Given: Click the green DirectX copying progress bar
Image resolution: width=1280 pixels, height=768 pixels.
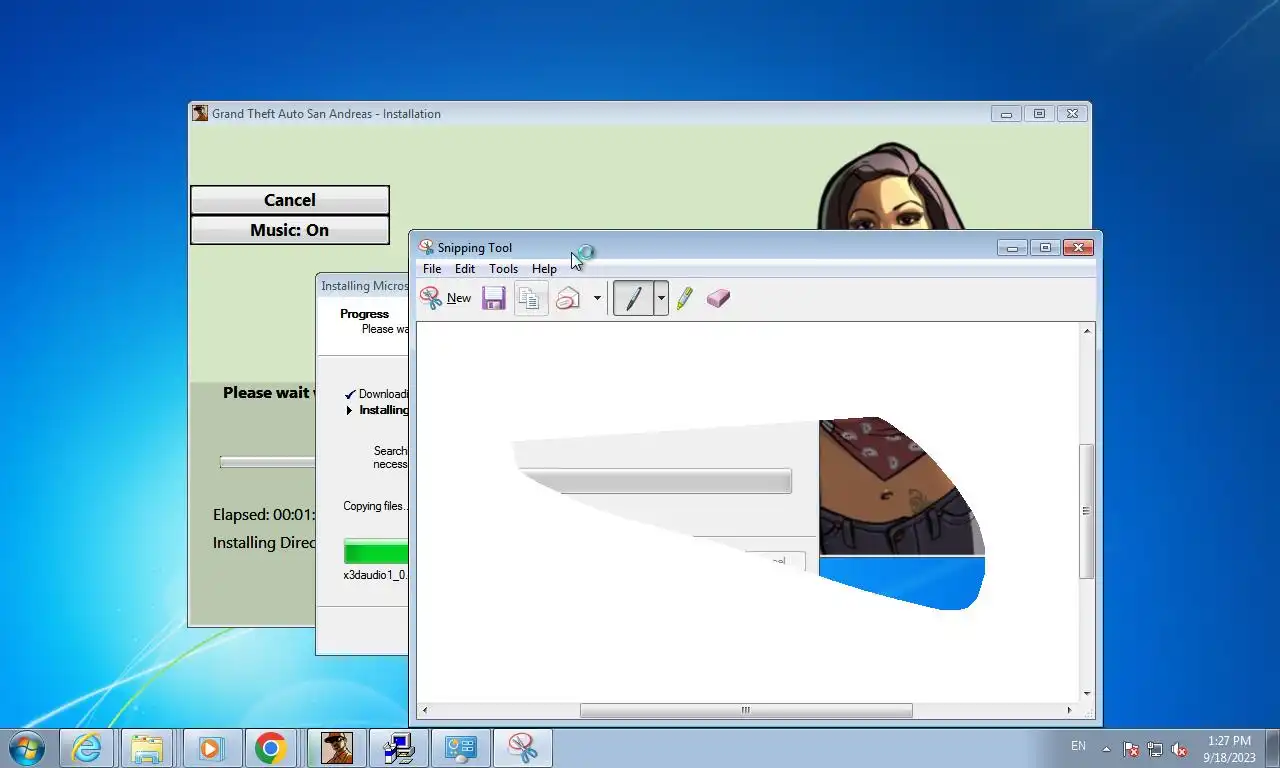Looking at the screenshot, I should [376, 551].
